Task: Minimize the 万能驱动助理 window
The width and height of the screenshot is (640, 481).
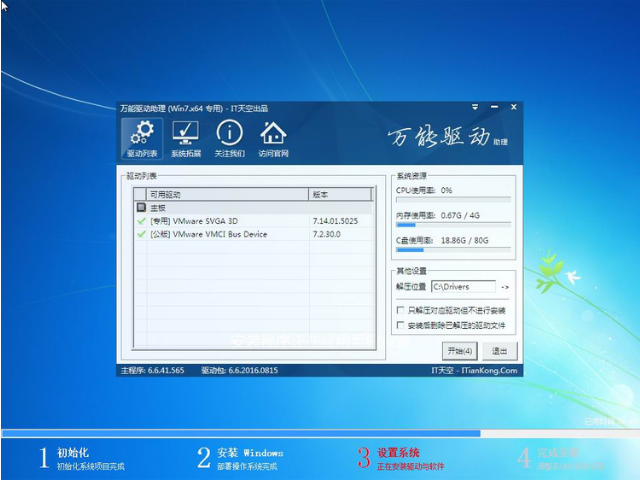Action: [494, 107]
